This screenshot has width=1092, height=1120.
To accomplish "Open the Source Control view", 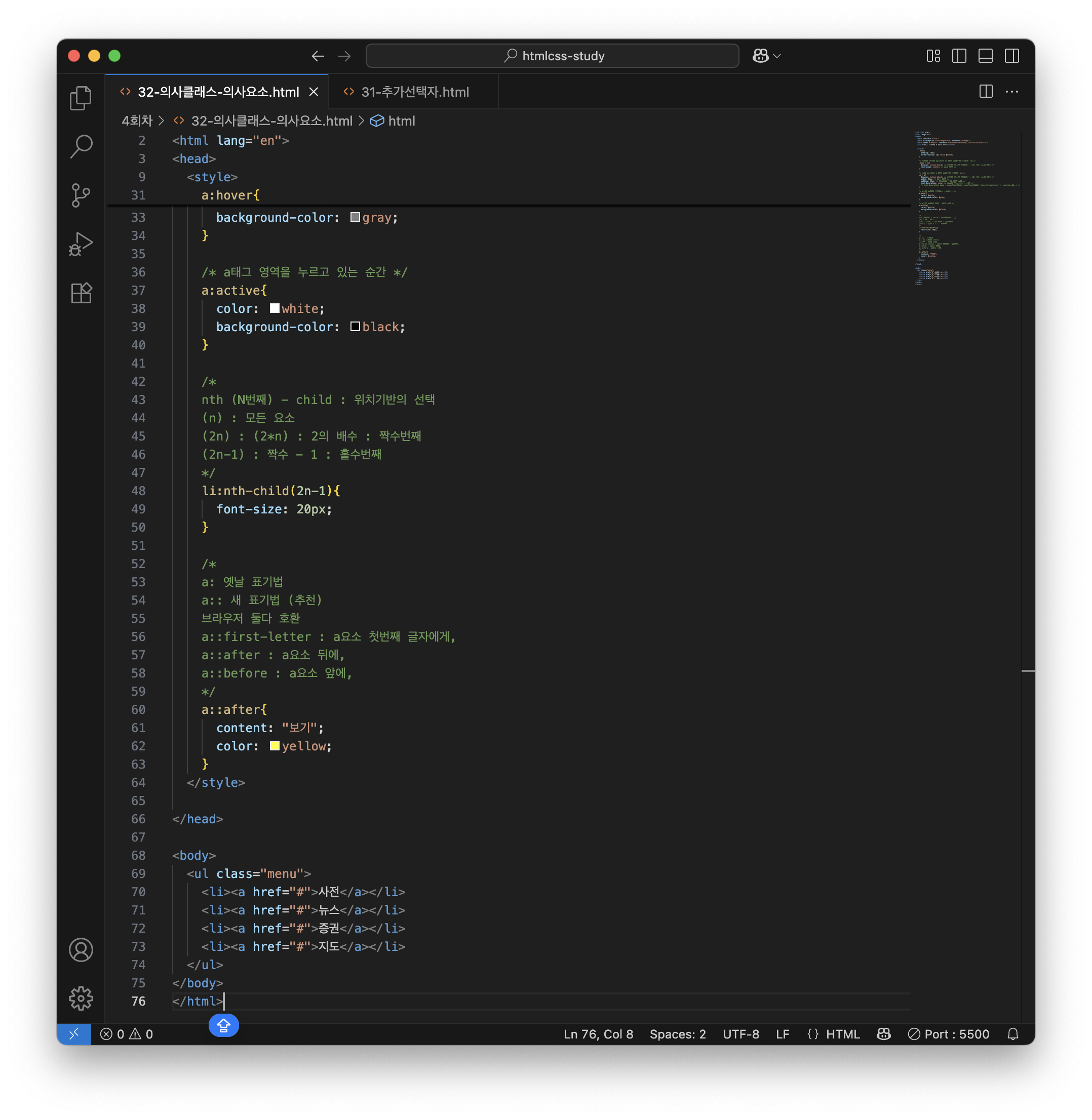I will pos(81,195).
